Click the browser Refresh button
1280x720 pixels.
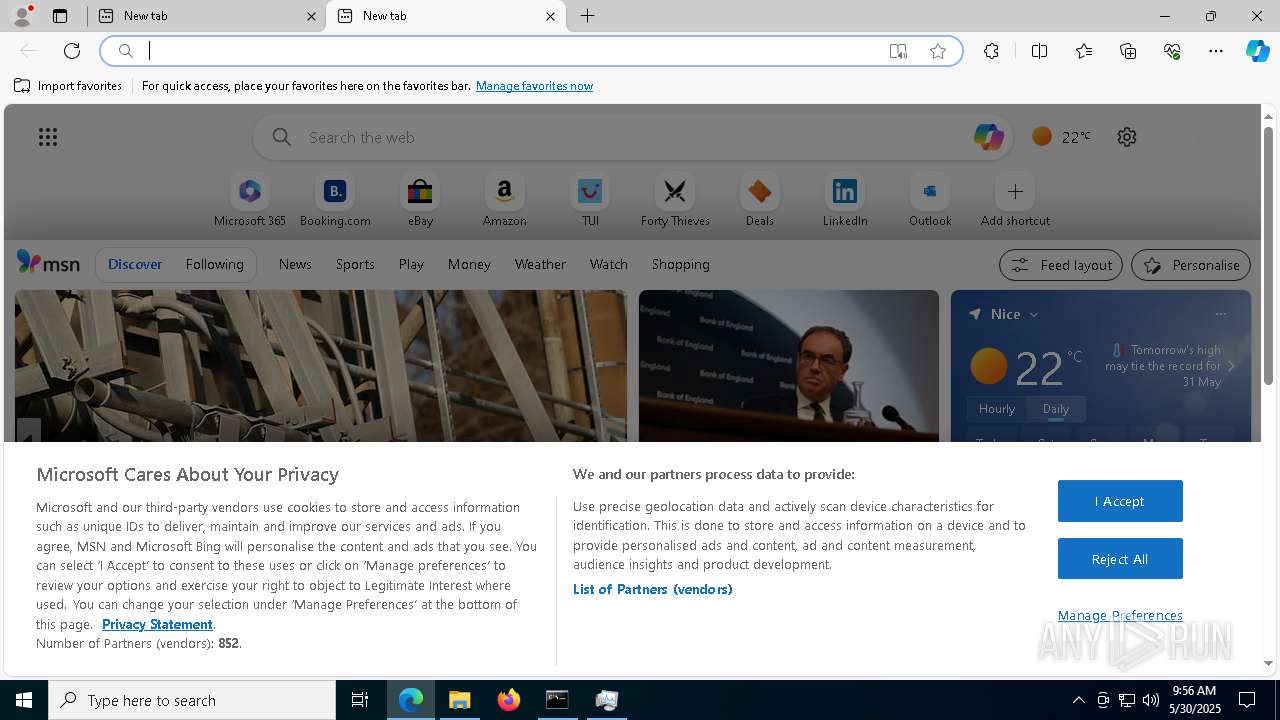point(72,51)
